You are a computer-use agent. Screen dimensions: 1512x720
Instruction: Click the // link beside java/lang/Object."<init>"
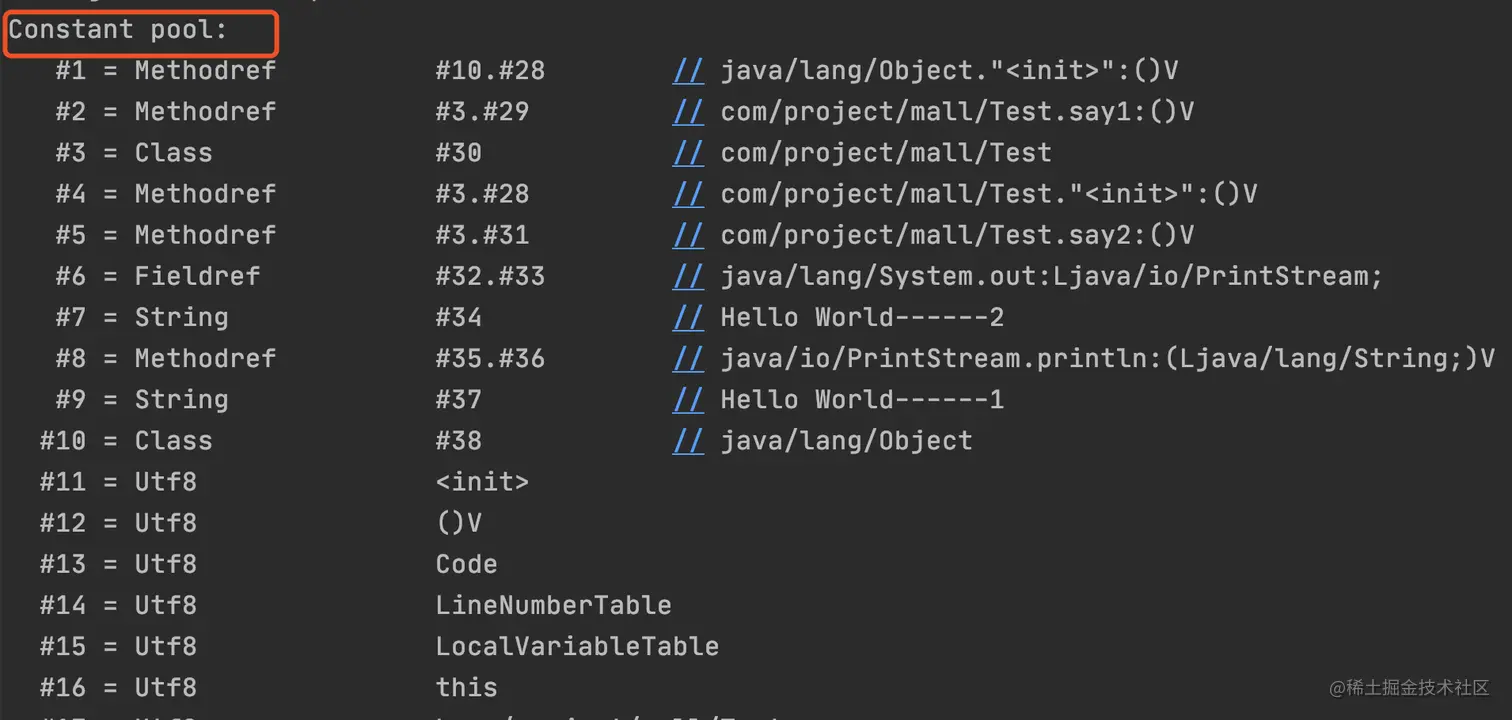688,70
